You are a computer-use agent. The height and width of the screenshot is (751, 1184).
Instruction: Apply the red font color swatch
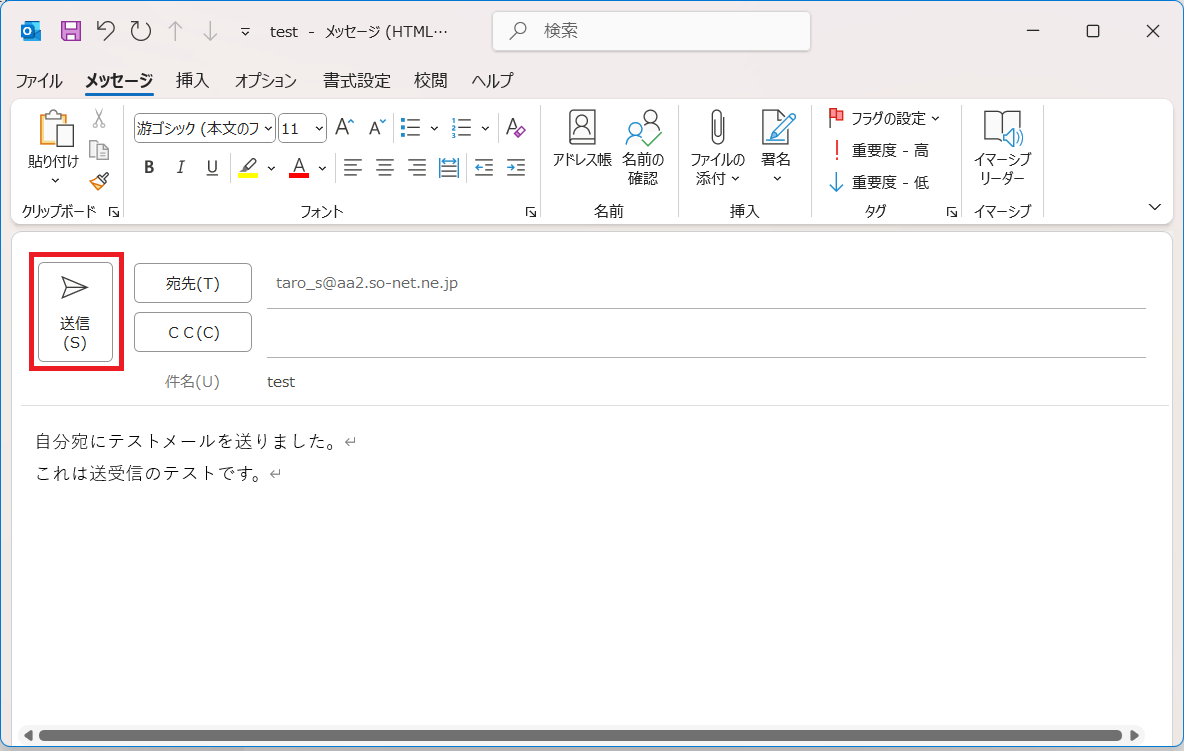299,168
